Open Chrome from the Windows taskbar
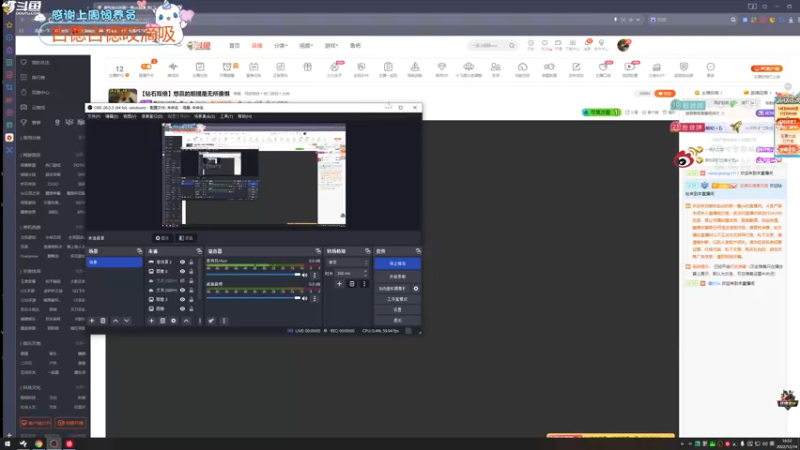800x450 pixels. pos(39,444)
